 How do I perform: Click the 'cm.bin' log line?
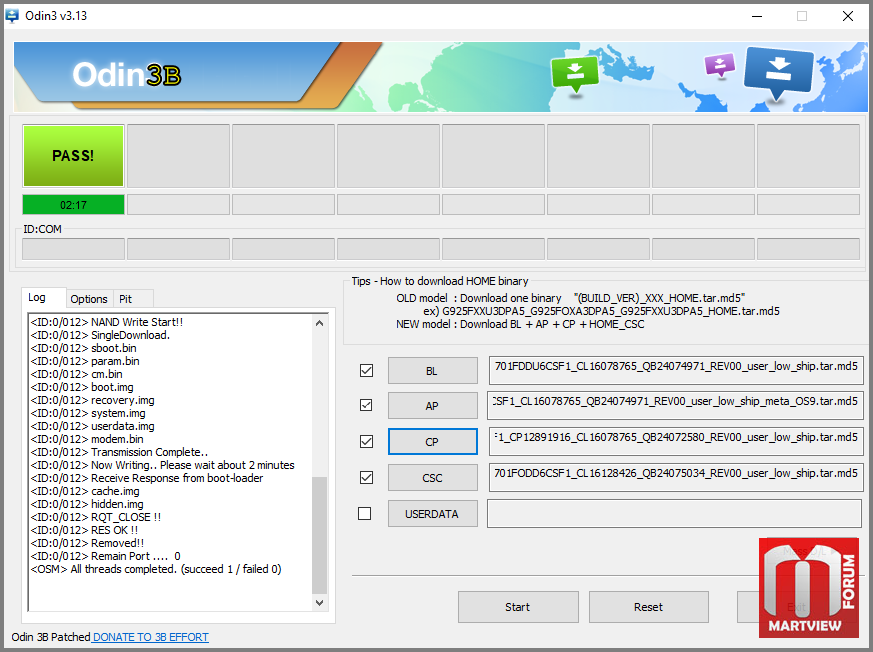tap(77, 374)
